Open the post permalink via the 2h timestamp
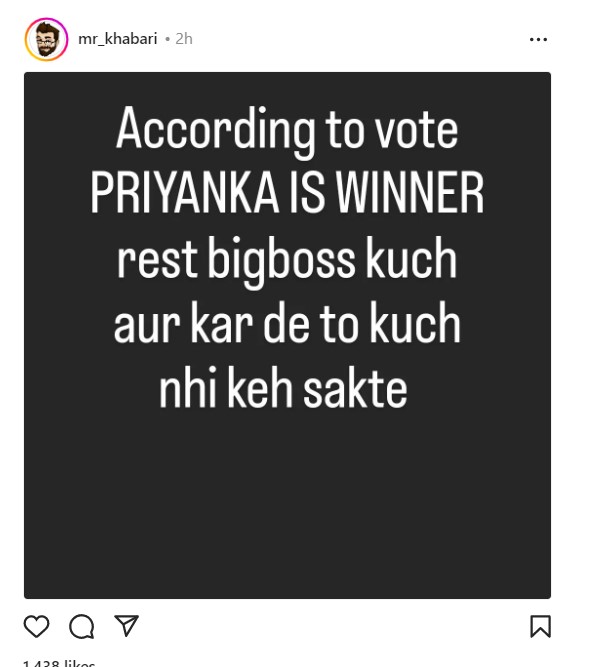This screenshot has height=667, width=595. click(184, 39)
